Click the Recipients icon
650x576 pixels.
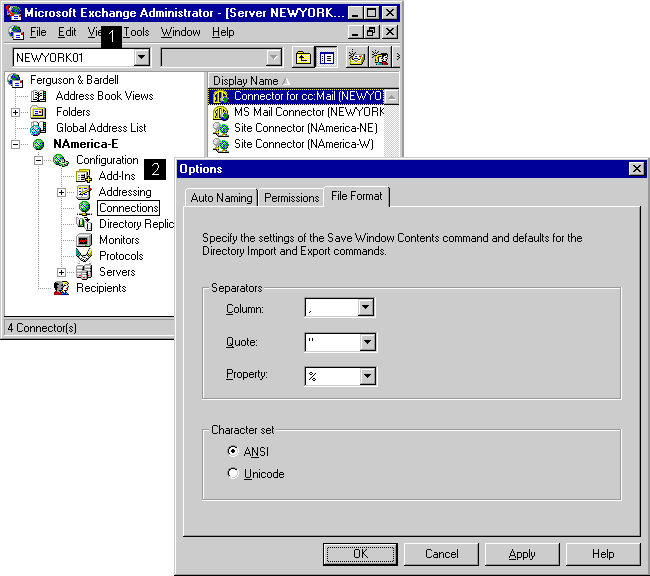pos(61,288)
